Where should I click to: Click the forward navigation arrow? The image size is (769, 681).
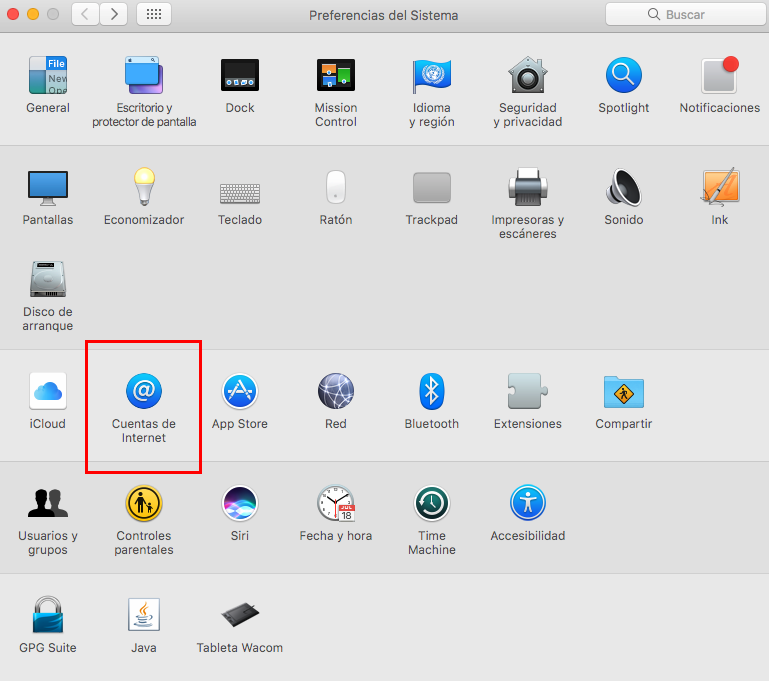click(x=114, y=14)
